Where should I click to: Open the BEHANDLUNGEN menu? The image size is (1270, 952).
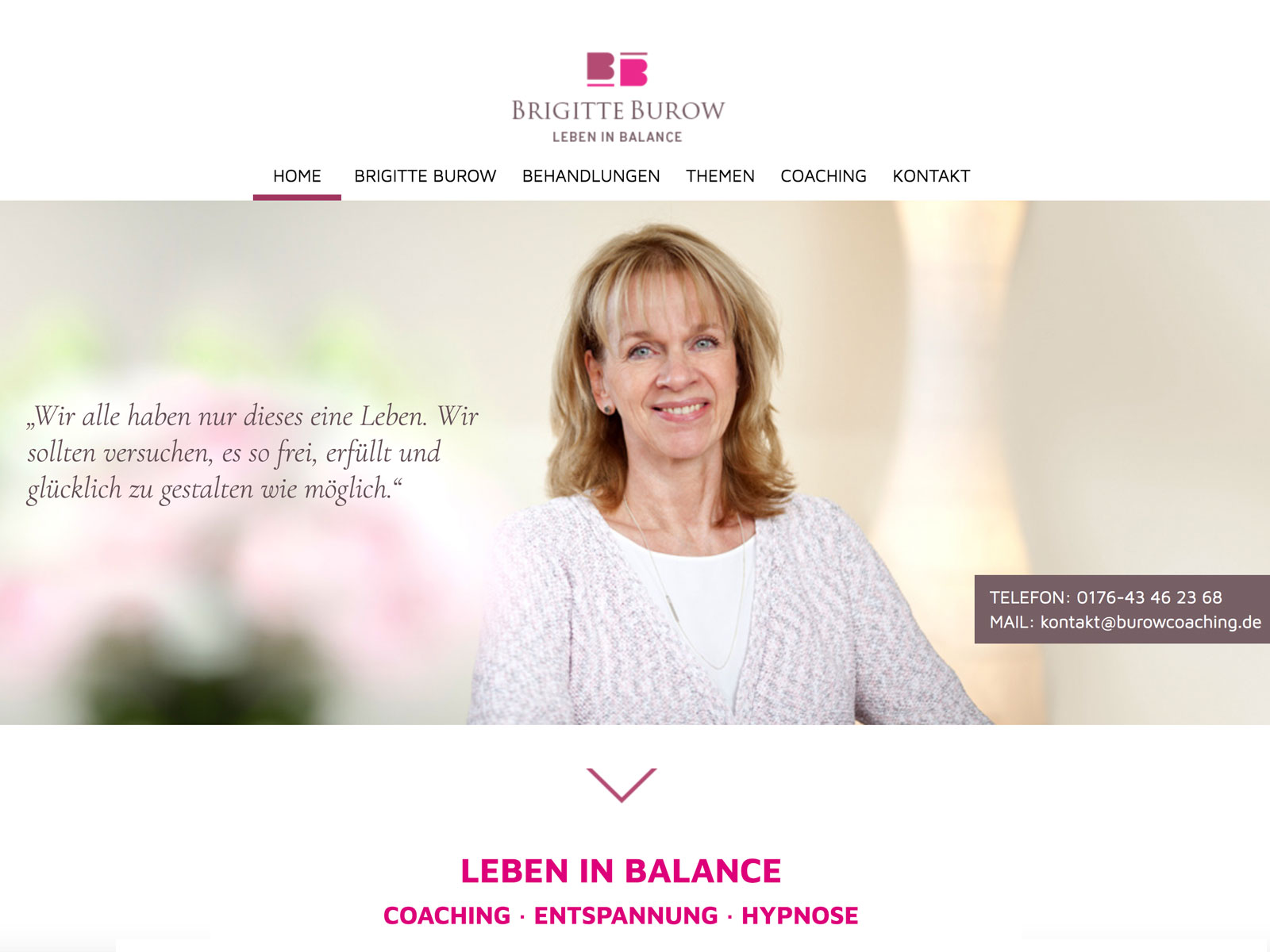tap(591, 176)
